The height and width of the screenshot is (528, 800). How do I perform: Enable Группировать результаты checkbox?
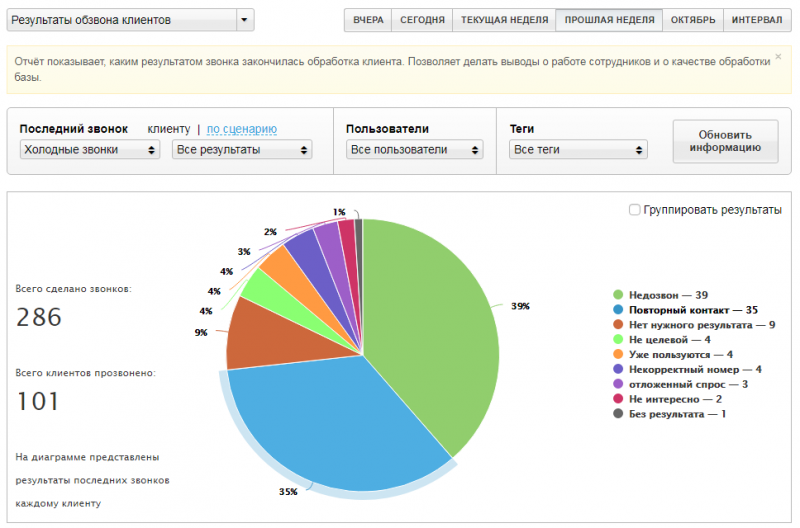[634, 210]
